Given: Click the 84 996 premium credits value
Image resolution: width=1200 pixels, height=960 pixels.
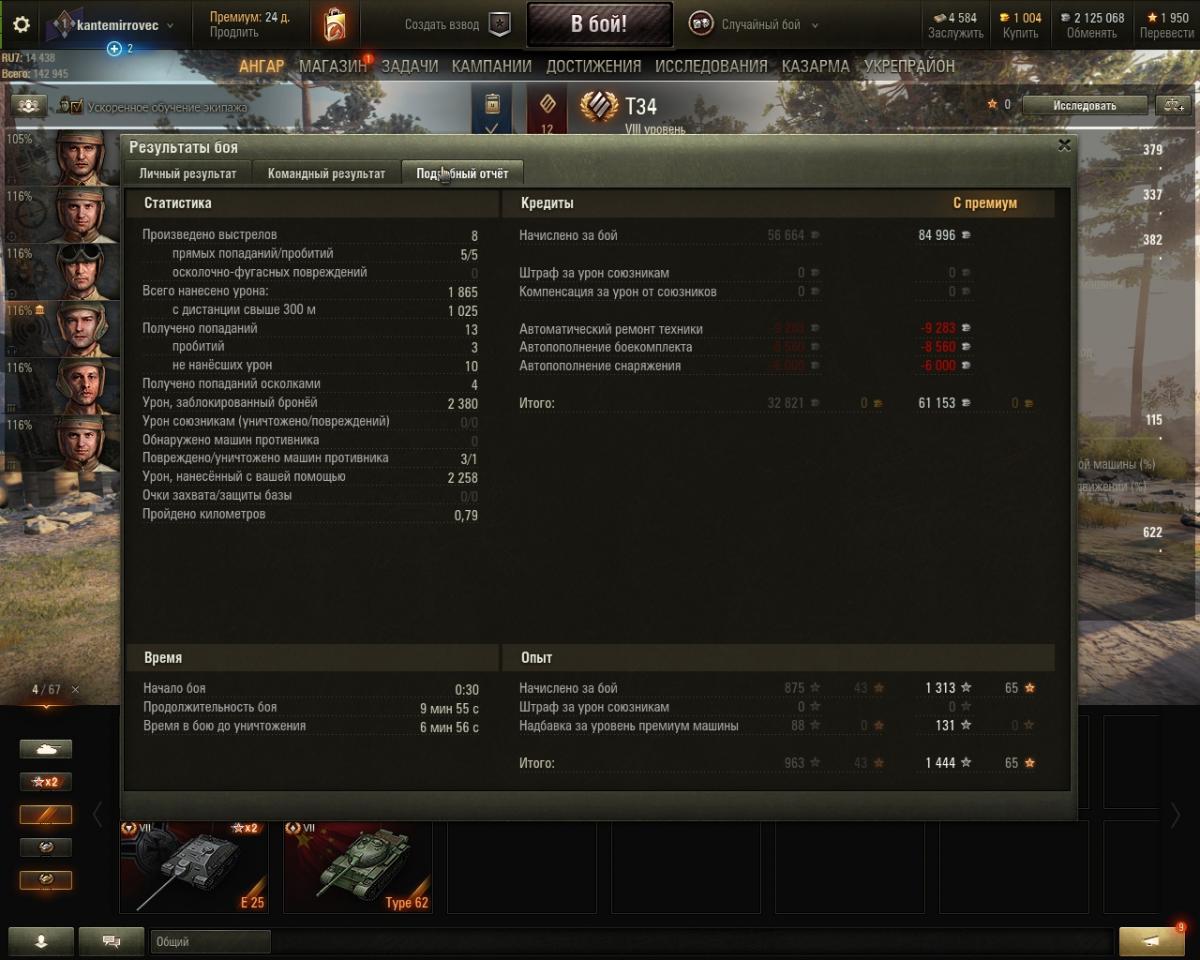Looking at the screenshot, I should pyautogui.click(x=936, y=236).
